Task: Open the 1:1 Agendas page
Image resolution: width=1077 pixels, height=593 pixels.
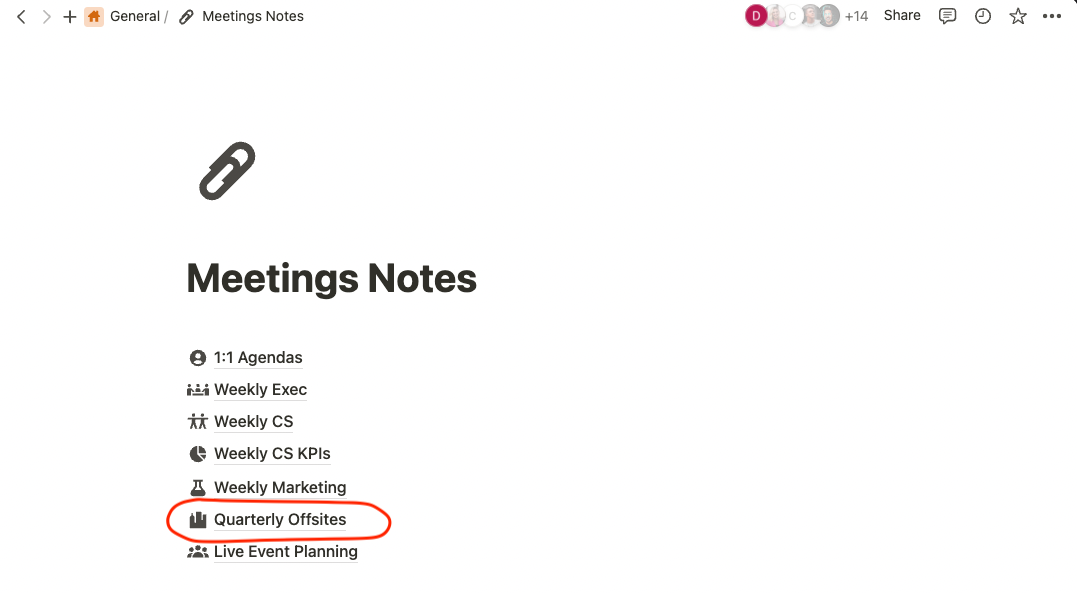Action: pos(258,357)
